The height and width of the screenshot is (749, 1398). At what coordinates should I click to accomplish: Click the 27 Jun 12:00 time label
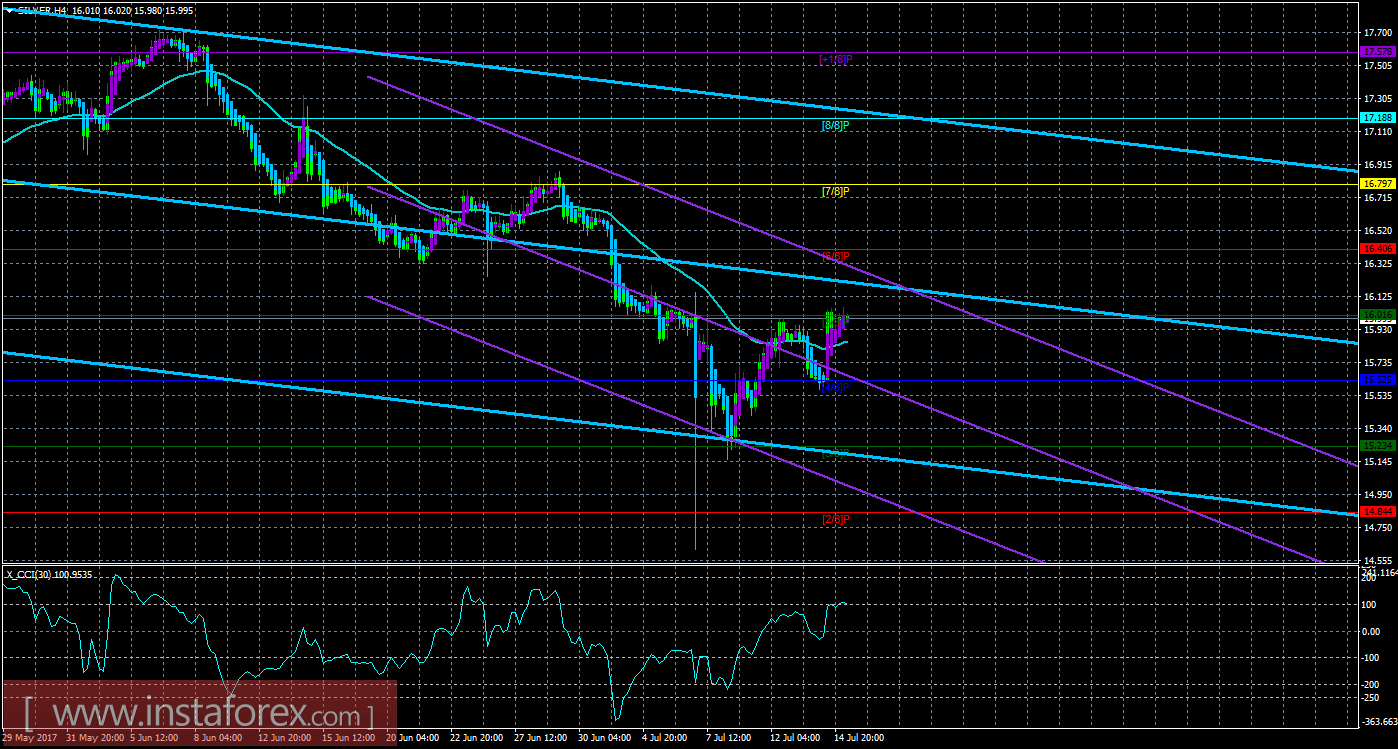pos(540,738)
